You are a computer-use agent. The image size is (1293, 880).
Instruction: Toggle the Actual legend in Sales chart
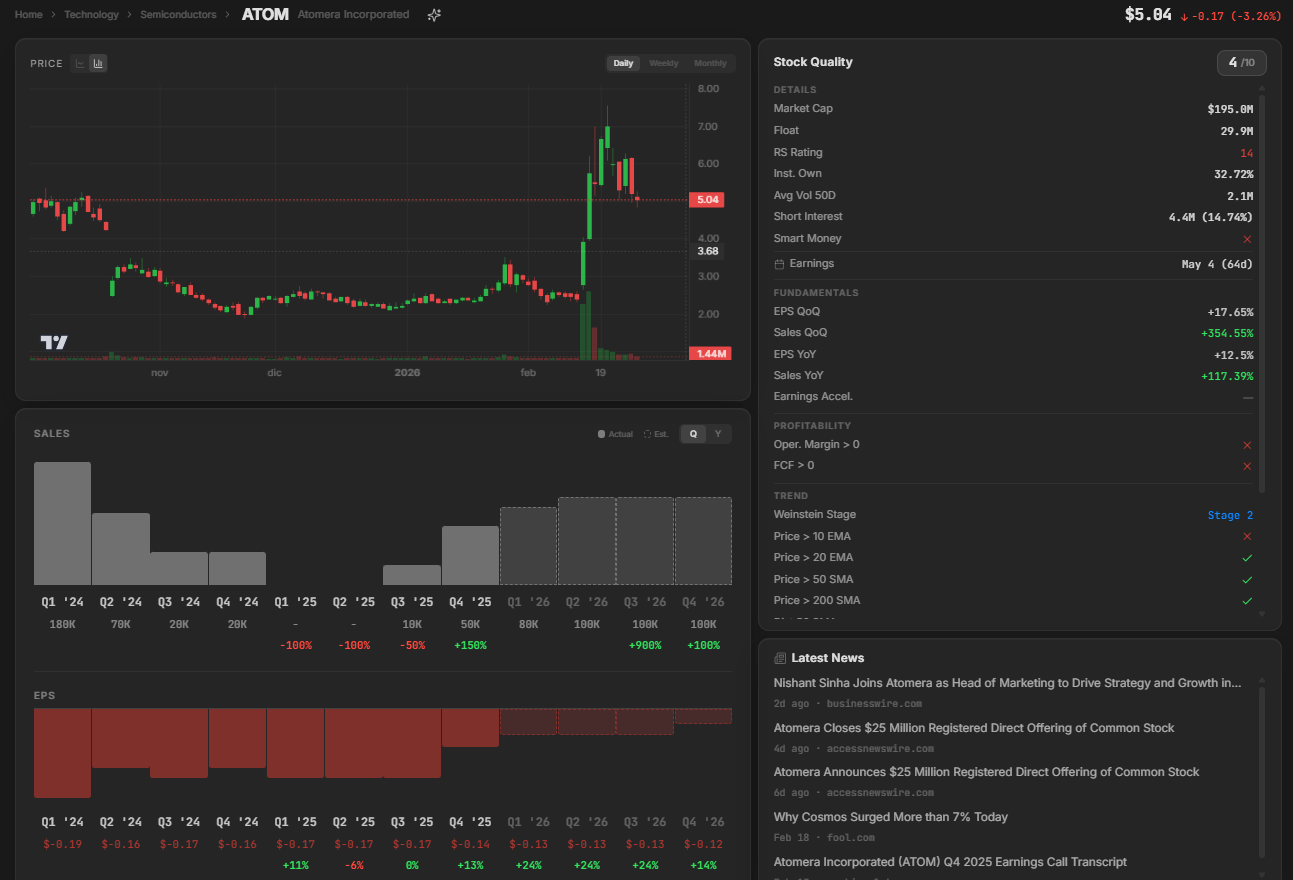615,434
